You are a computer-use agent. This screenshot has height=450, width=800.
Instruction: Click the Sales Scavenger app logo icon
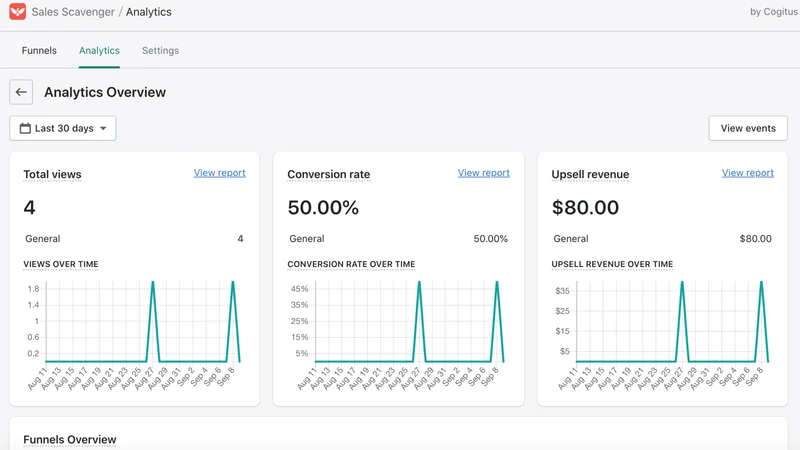click(x=17, y=11)
